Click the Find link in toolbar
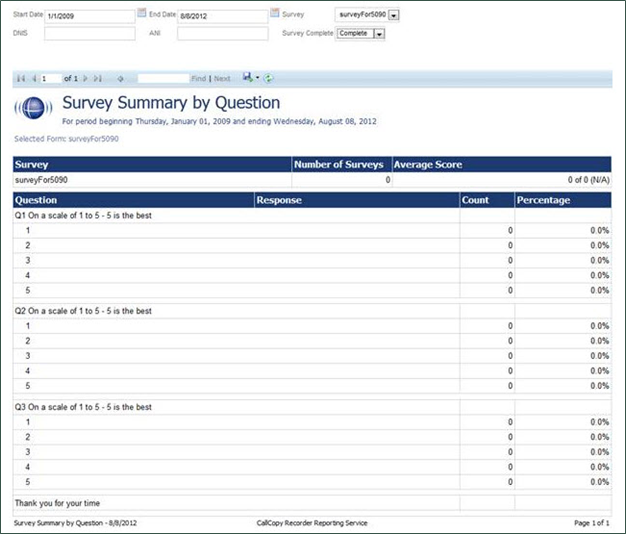The height and width of the screenshot is (534, 626). (198, 78)
